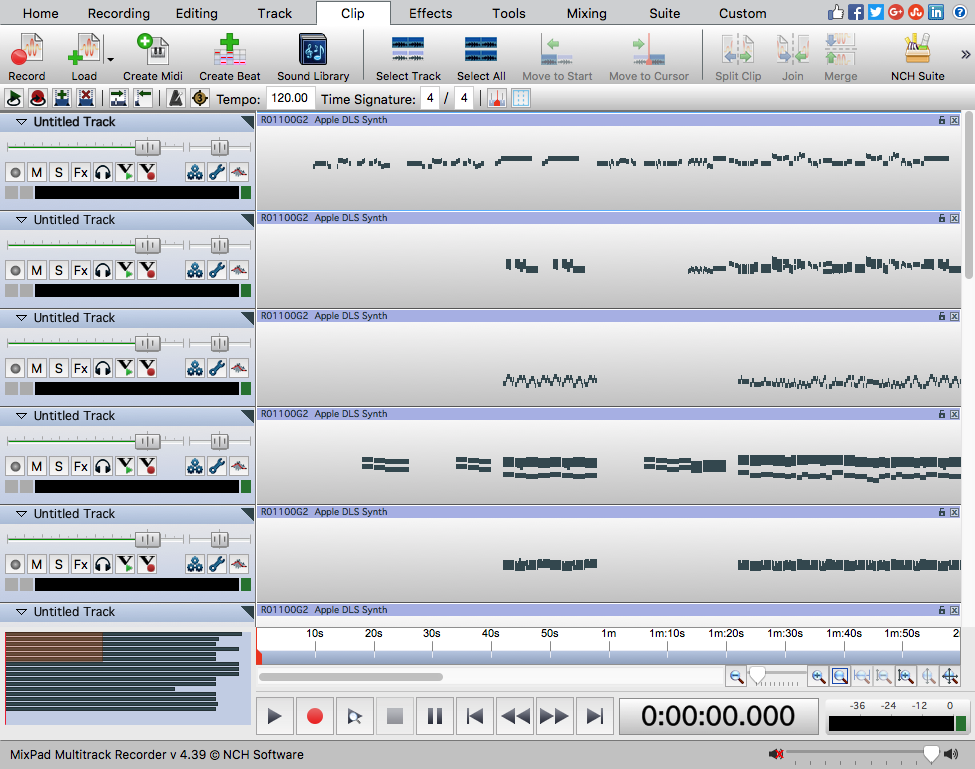Toggle headphone monitoring on the fourth track
Image resolution: width=975 pixels, height=769 pixels.
pos(103,466)
